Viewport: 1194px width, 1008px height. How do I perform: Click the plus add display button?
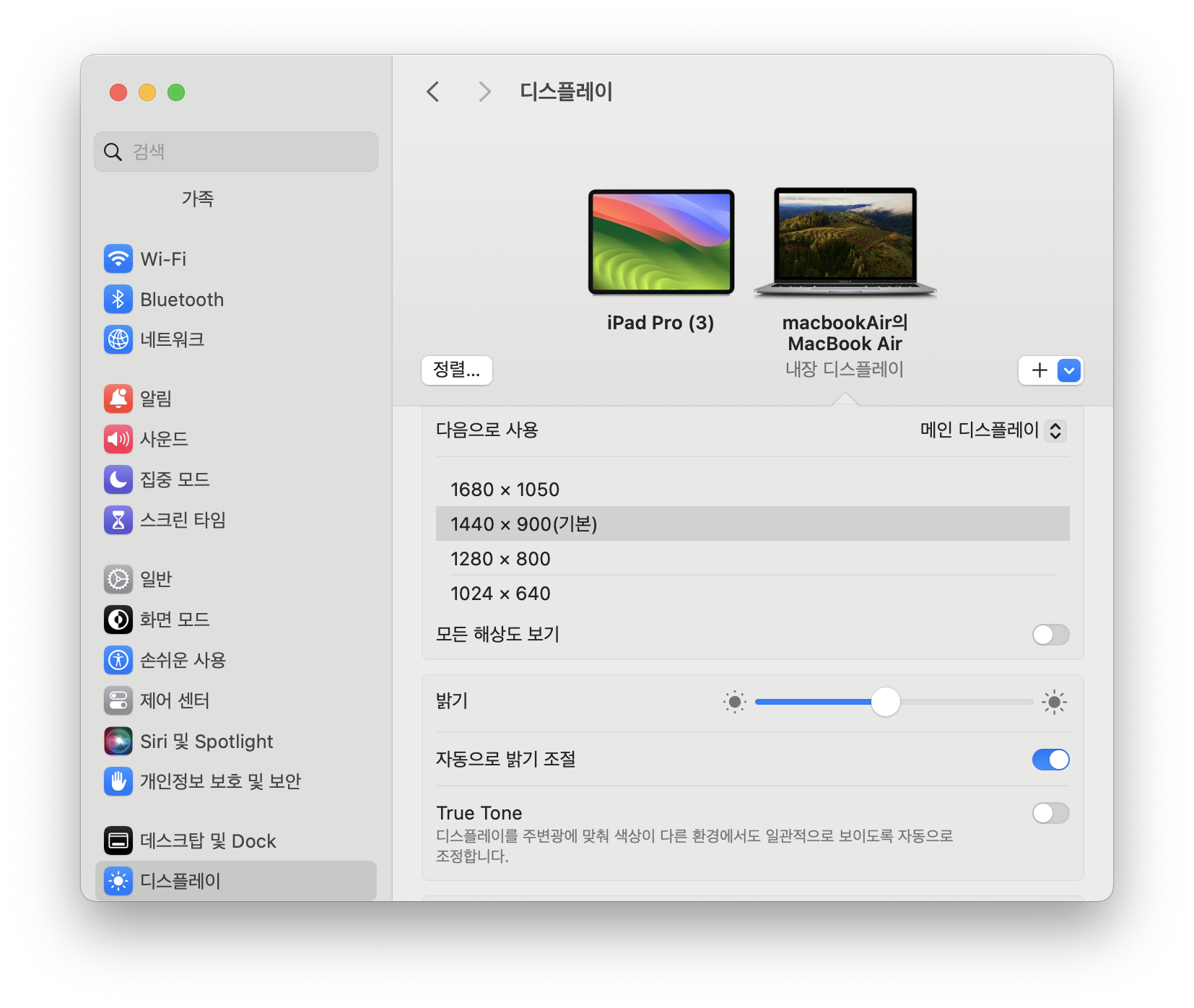click(1040, 370)
